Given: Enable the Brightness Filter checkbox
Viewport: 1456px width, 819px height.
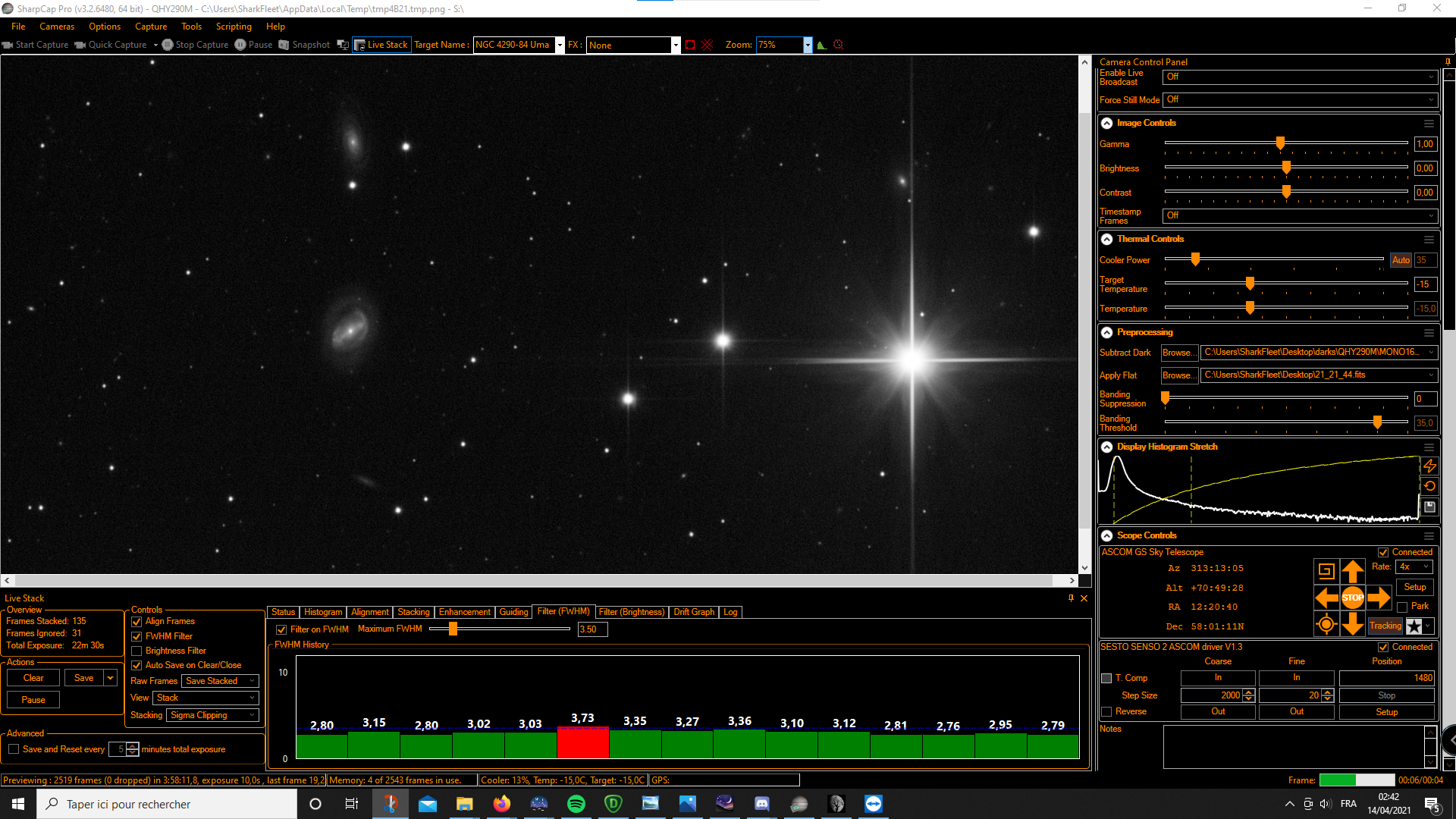Looking at the screenshot, I should (137, 651).
